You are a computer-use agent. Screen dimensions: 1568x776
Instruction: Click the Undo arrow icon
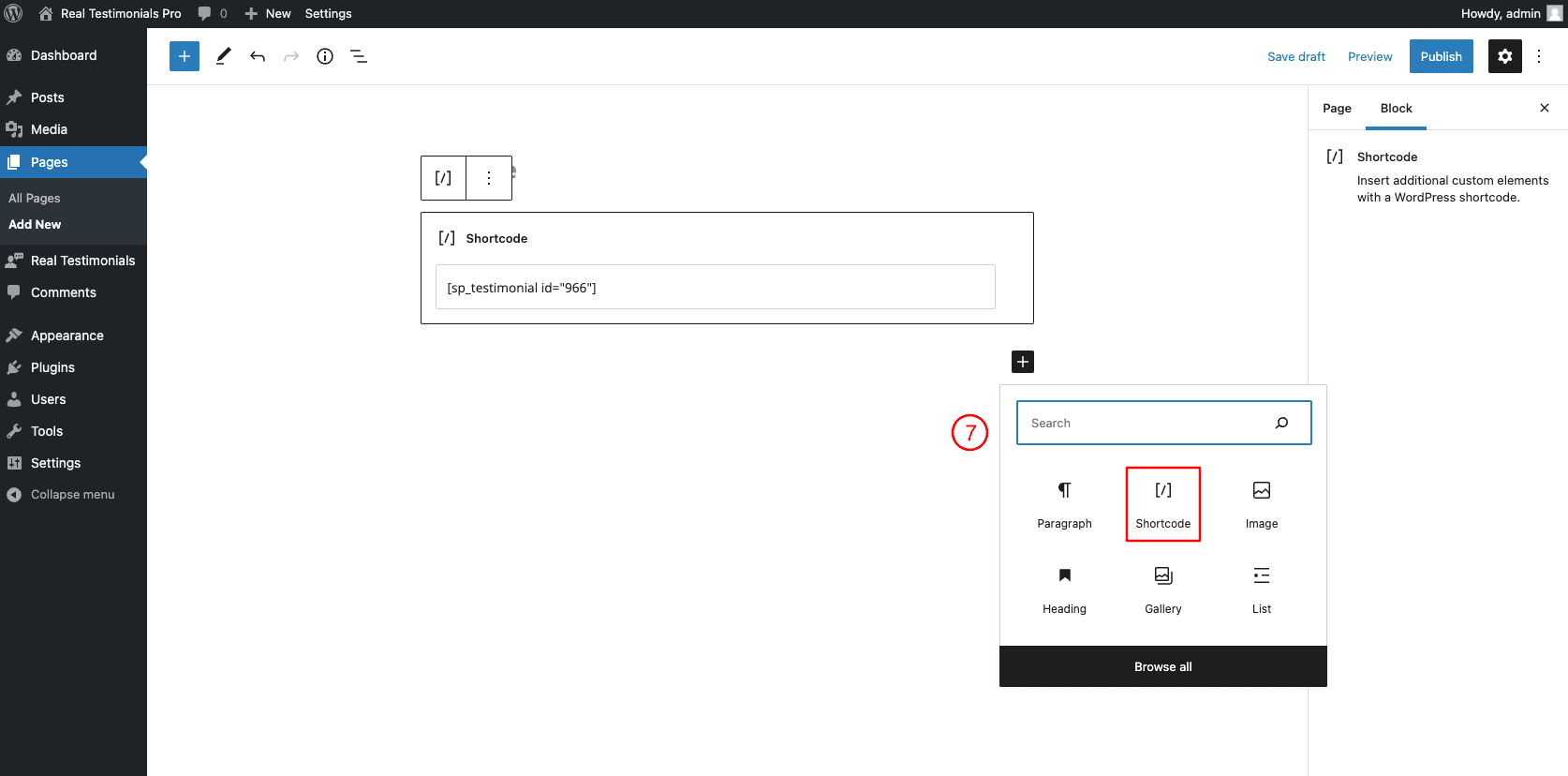point(258,56)
